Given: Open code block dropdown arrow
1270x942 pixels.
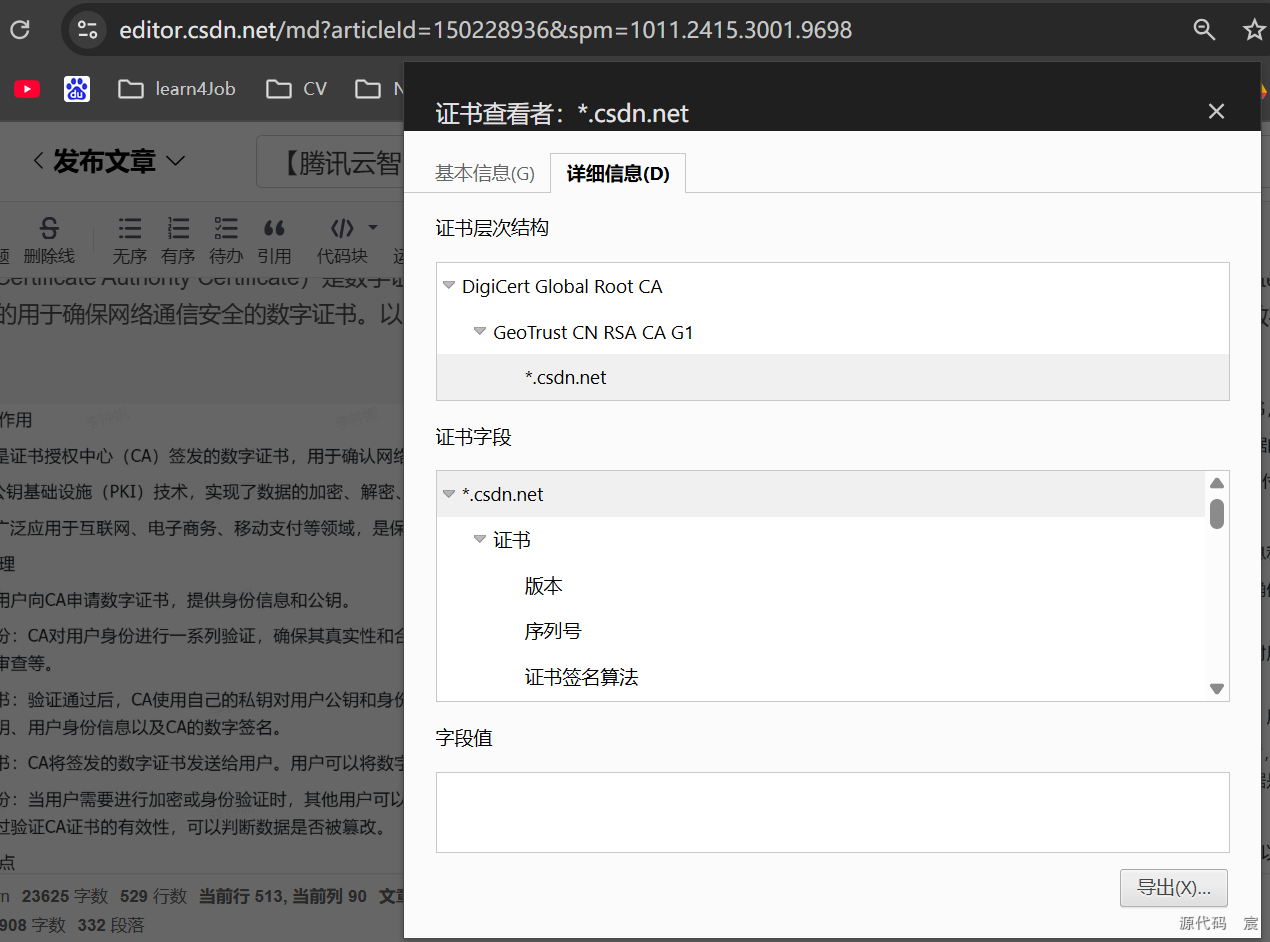Looking at the screenshot, I should [373, 227].
